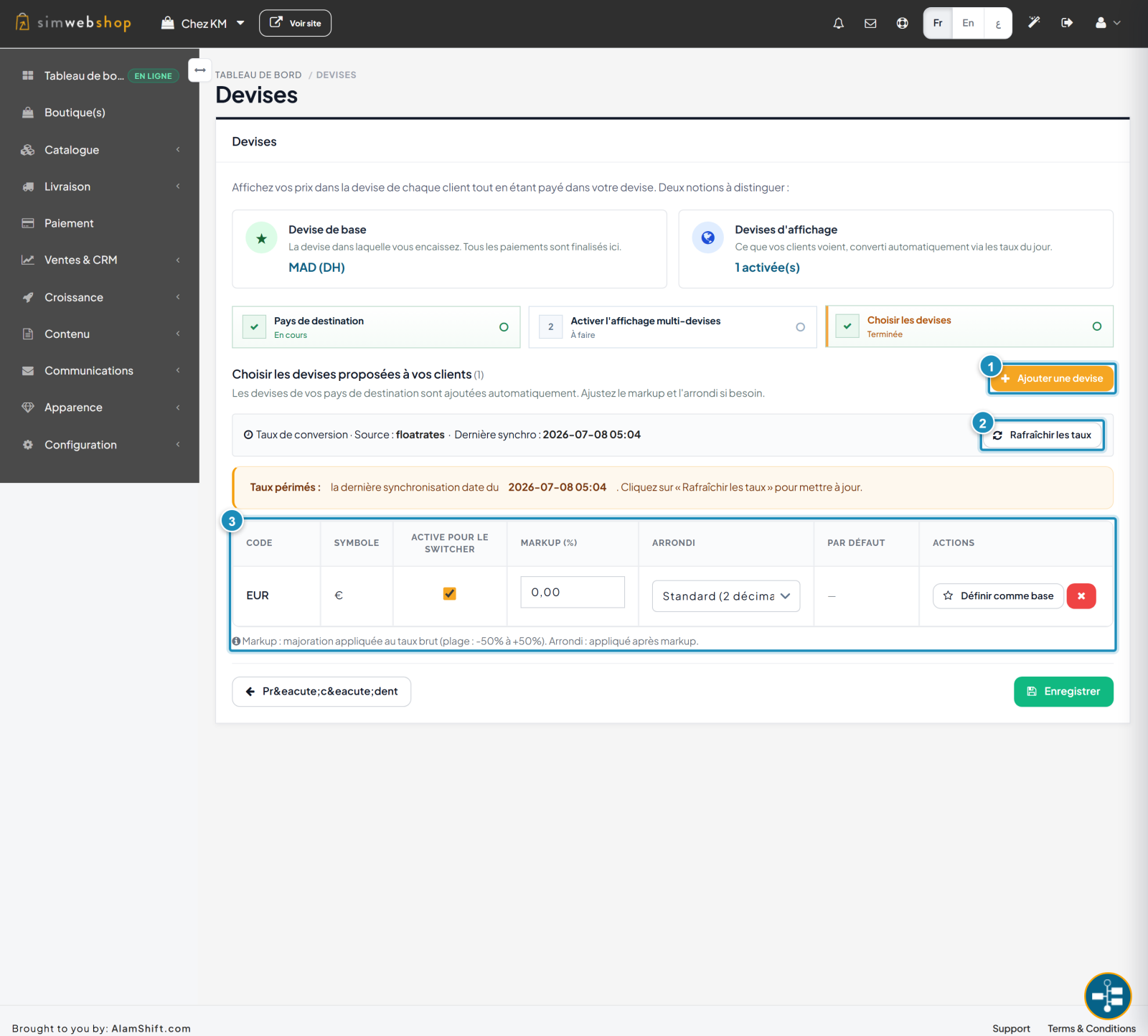Viewport: 1148px width, 1036px height.
Task: Switch language to En
Action: click(x=968, y=23)
